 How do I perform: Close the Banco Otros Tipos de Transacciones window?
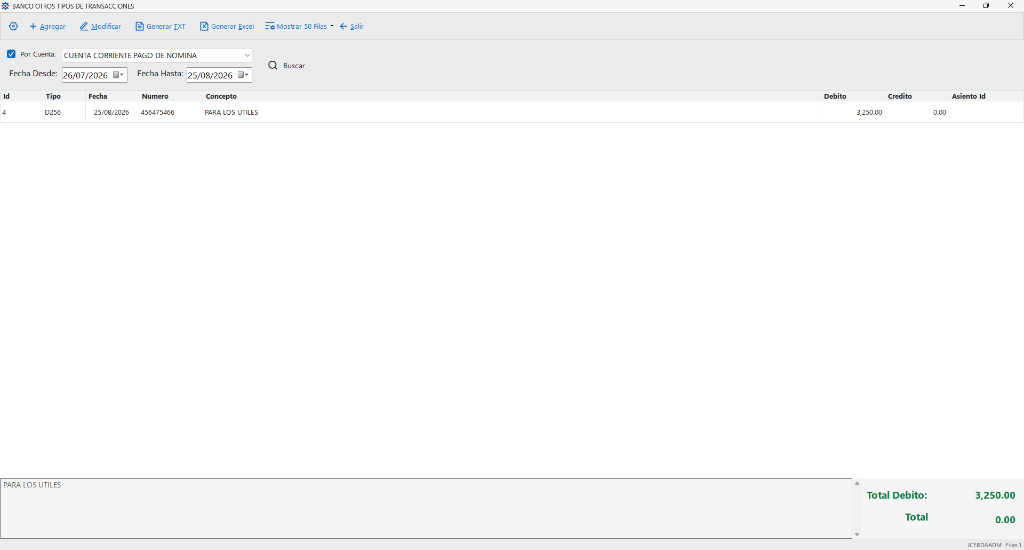tap(1010, 5)
